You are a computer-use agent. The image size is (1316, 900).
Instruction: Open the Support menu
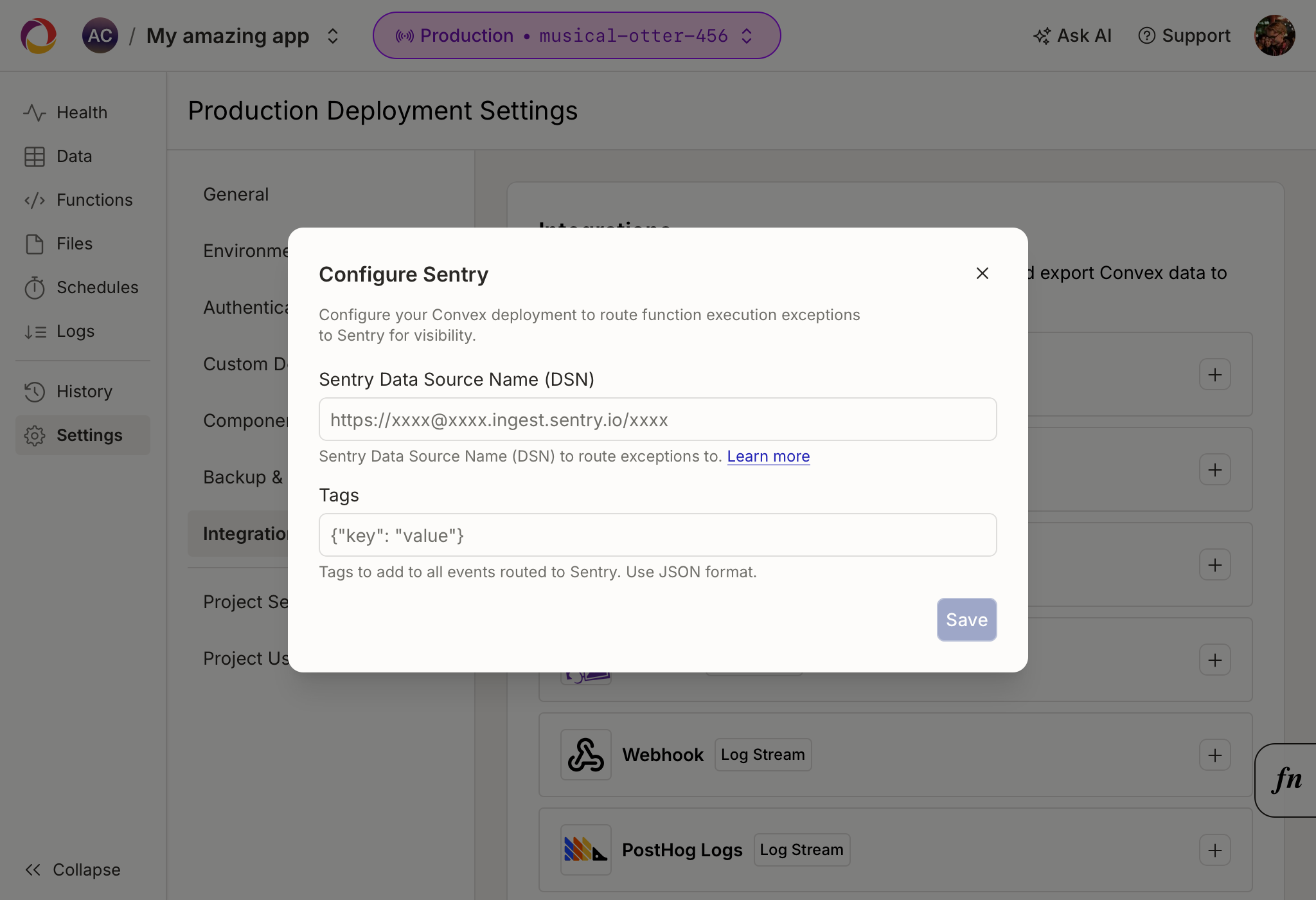click(x=1184, y=35)
